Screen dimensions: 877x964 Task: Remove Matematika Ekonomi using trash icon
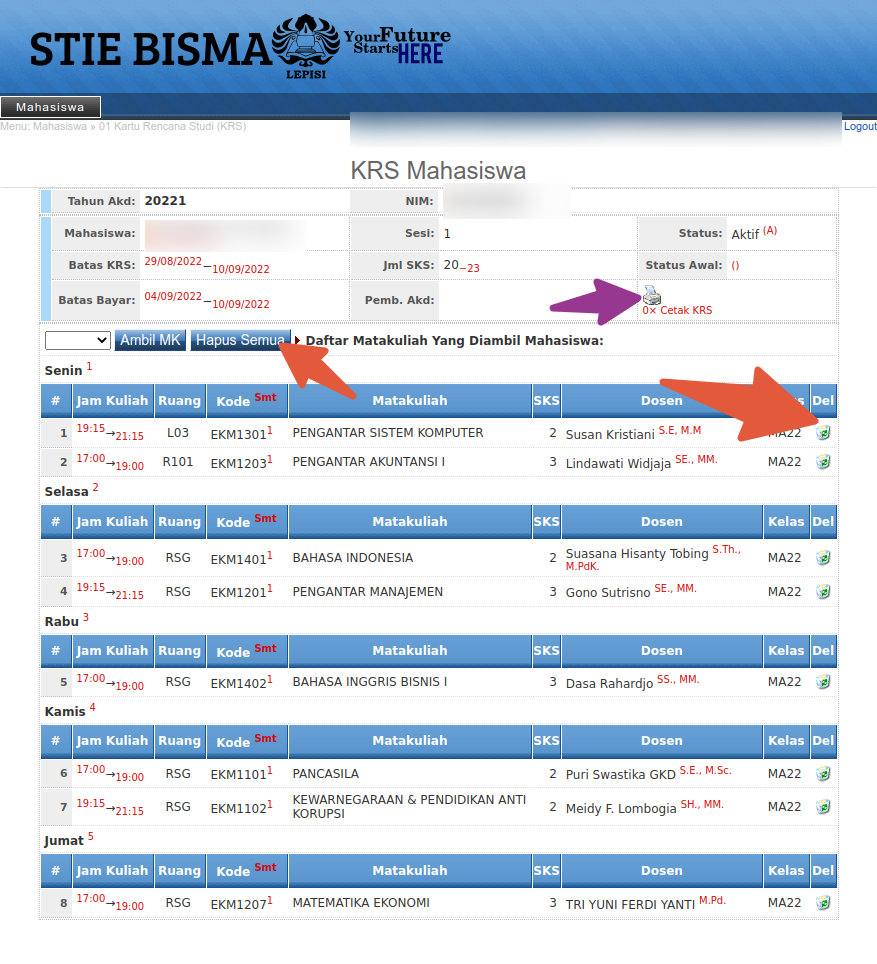(823, 903)
